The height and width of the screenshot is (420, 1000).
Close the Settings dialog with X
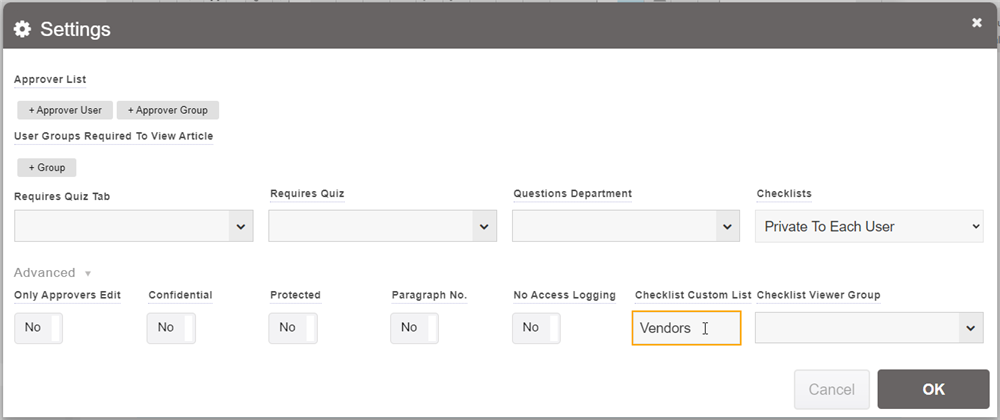[x=977, y=23]
